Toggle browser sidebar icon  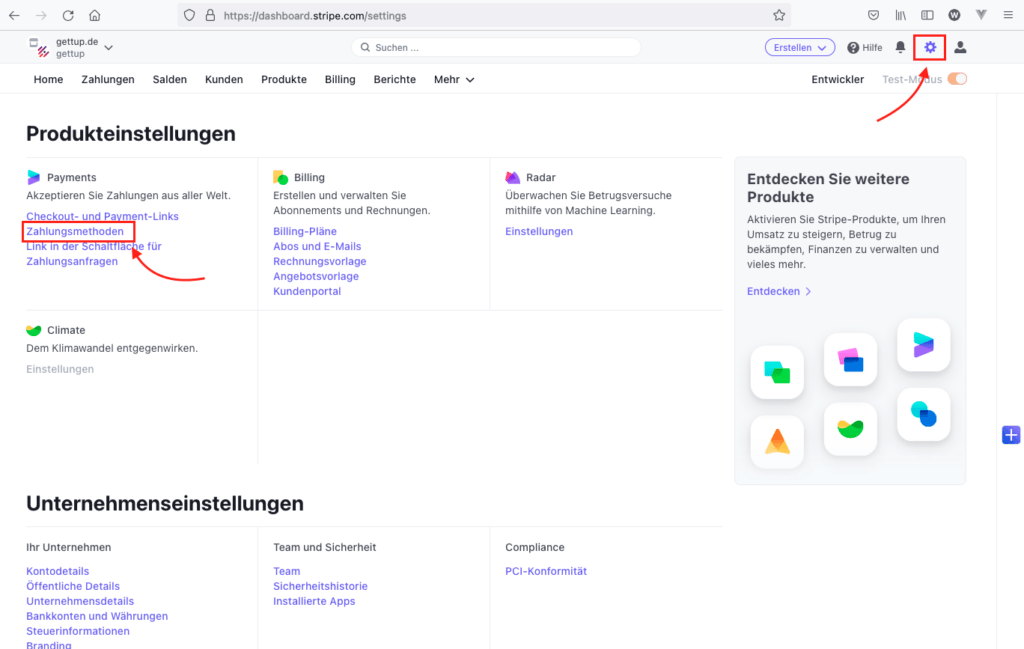(x=927, y=15)
